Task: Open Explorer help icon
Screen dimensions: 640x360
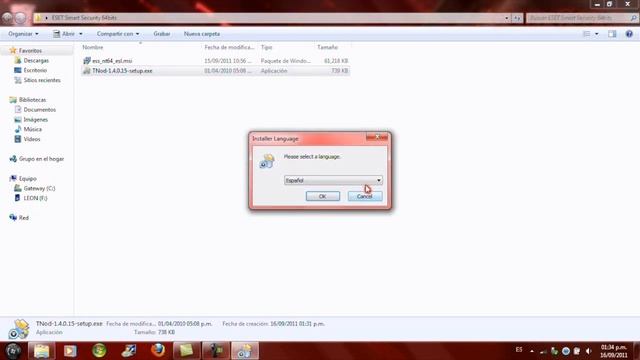Action: [629, 34]
